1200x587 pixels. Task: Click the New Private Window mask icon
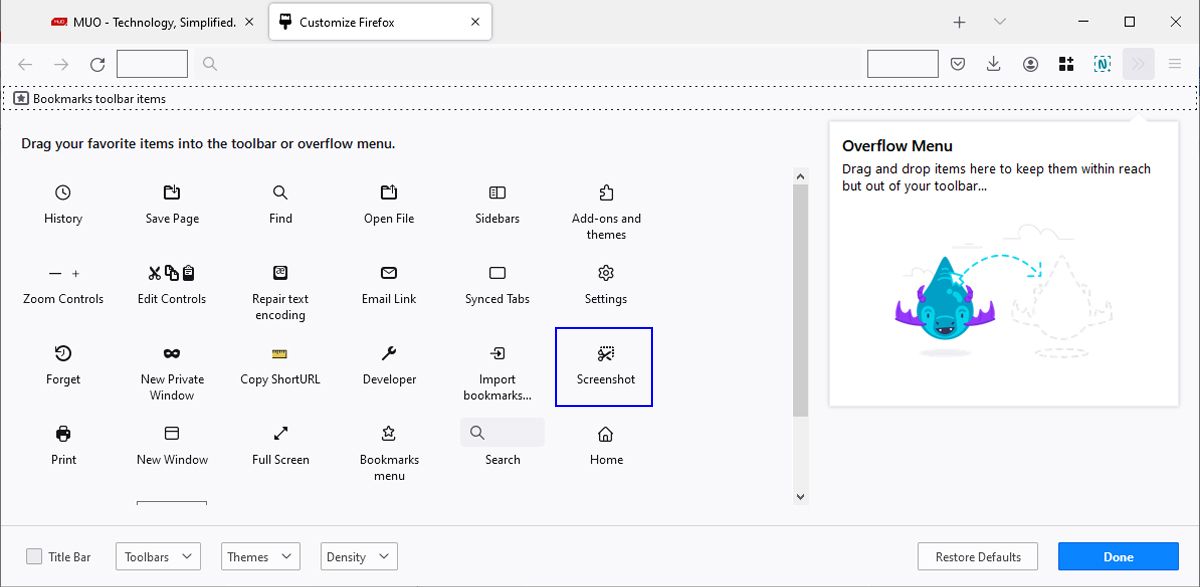172,353
